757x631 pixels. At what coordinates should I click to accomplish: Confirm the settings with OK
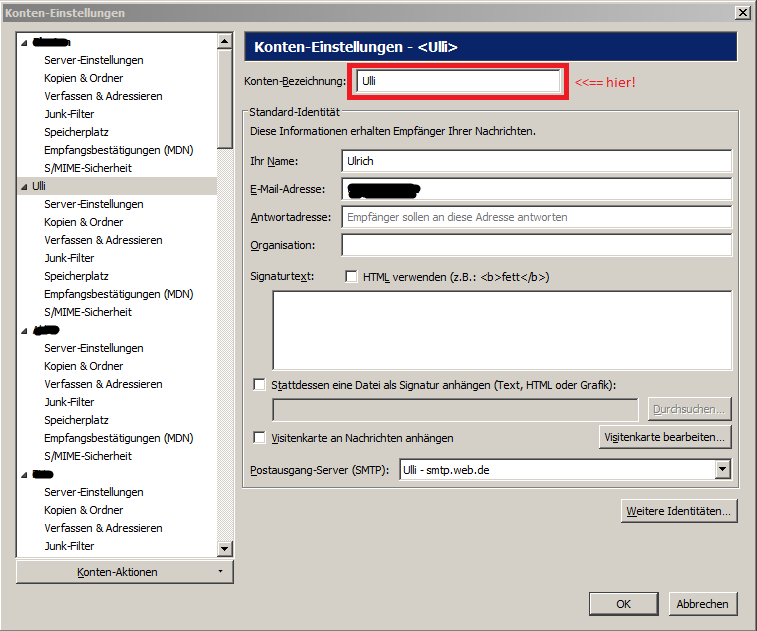coord(623,604)
